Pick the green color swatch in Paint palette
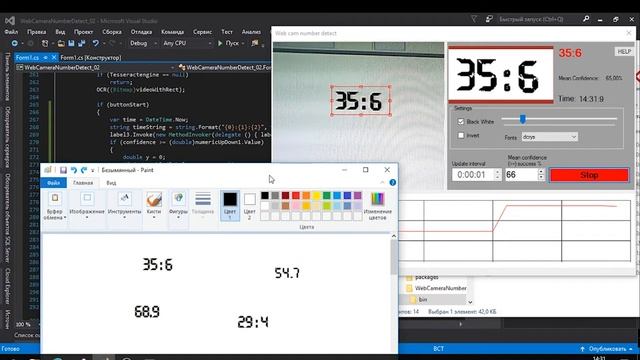The width and height of the screenshot is (640, 360). click(327, 196)
